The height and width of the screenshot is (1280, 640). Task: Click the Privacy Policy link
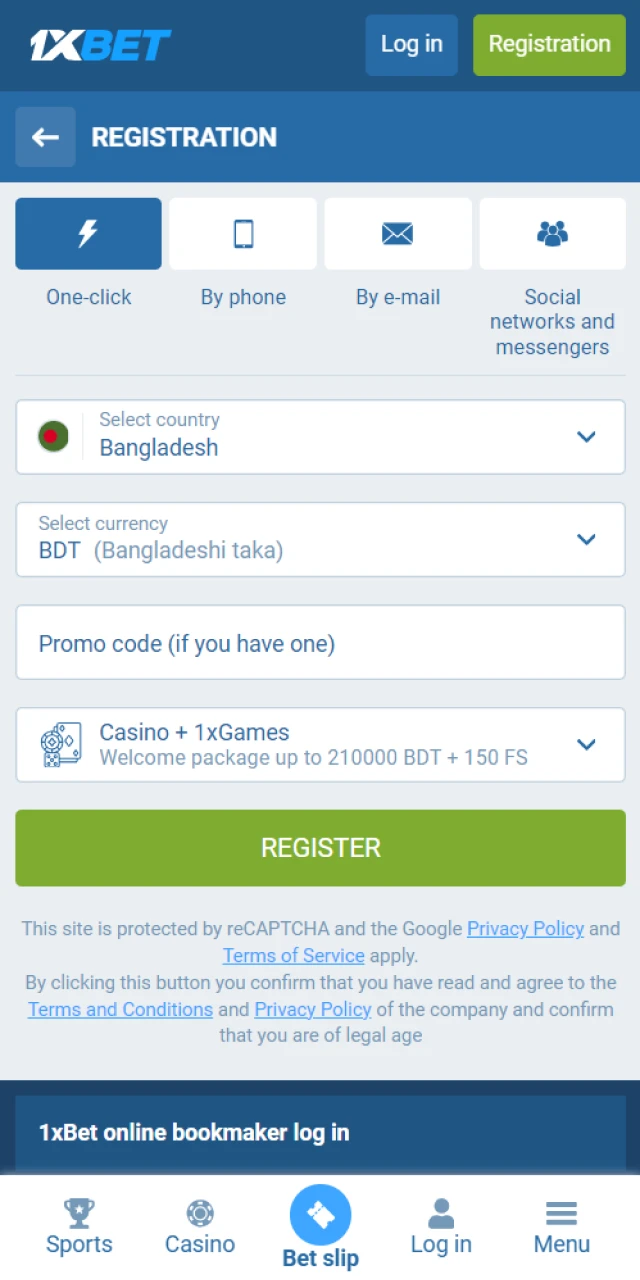[x=312, y=1009]
